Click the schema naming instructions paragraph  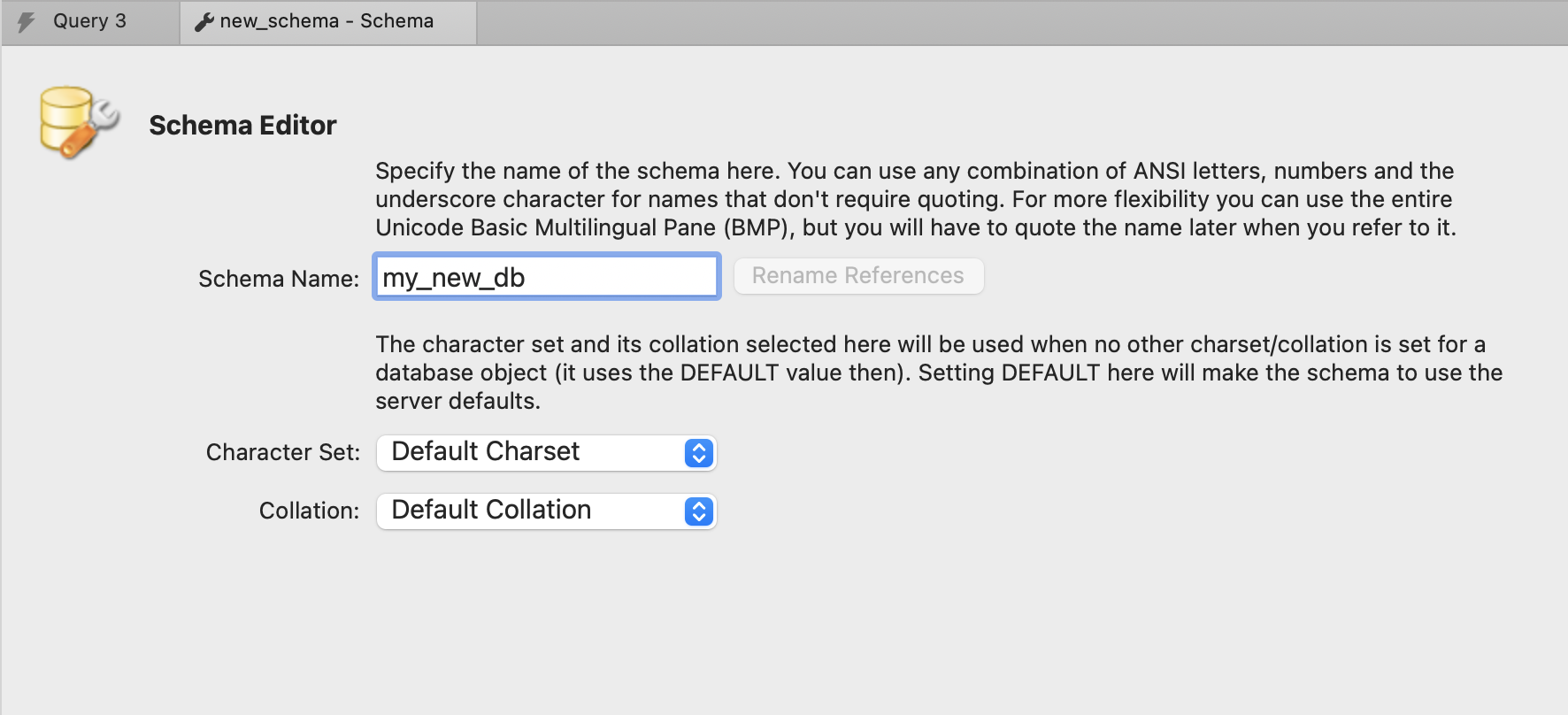(x=915, y=199)
